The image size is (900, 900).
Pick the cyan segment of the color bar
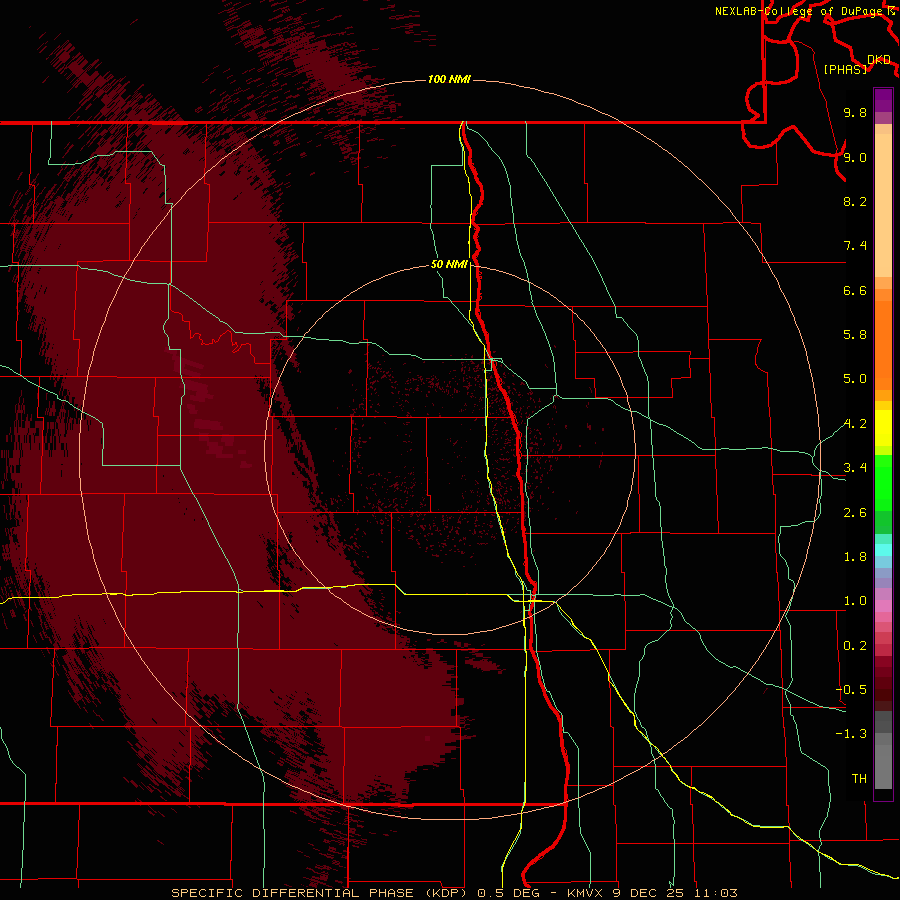pyautogui.click(x=883, y=550)
